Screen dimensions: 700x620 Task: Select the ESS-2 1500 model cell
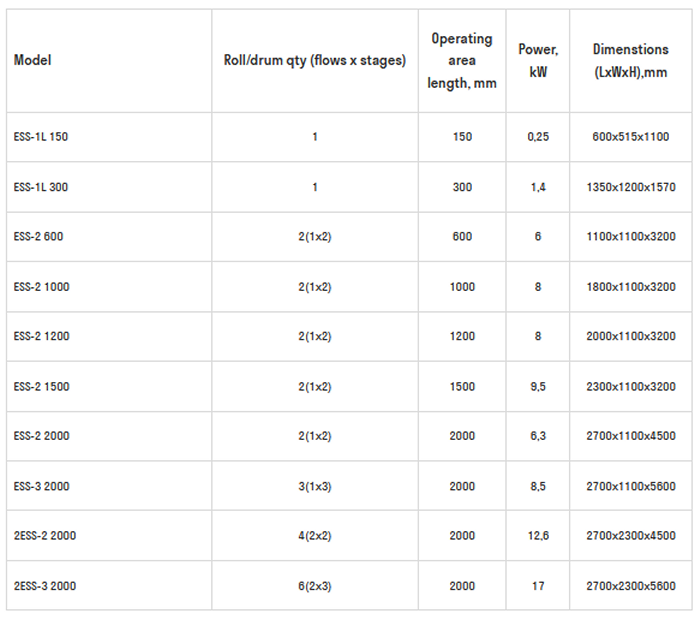(x=42, y=386)
